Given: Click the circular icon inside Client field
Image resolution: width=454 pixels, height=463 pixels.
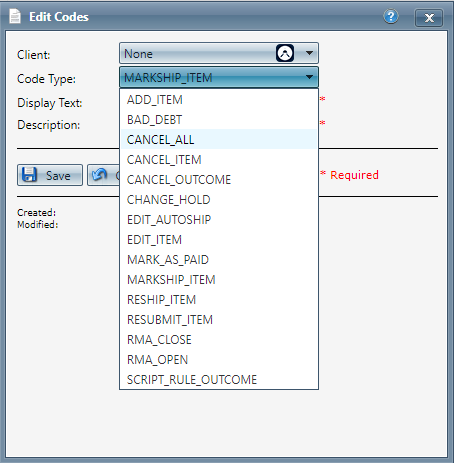Looking at the screenshot, I should click(285, 53).
